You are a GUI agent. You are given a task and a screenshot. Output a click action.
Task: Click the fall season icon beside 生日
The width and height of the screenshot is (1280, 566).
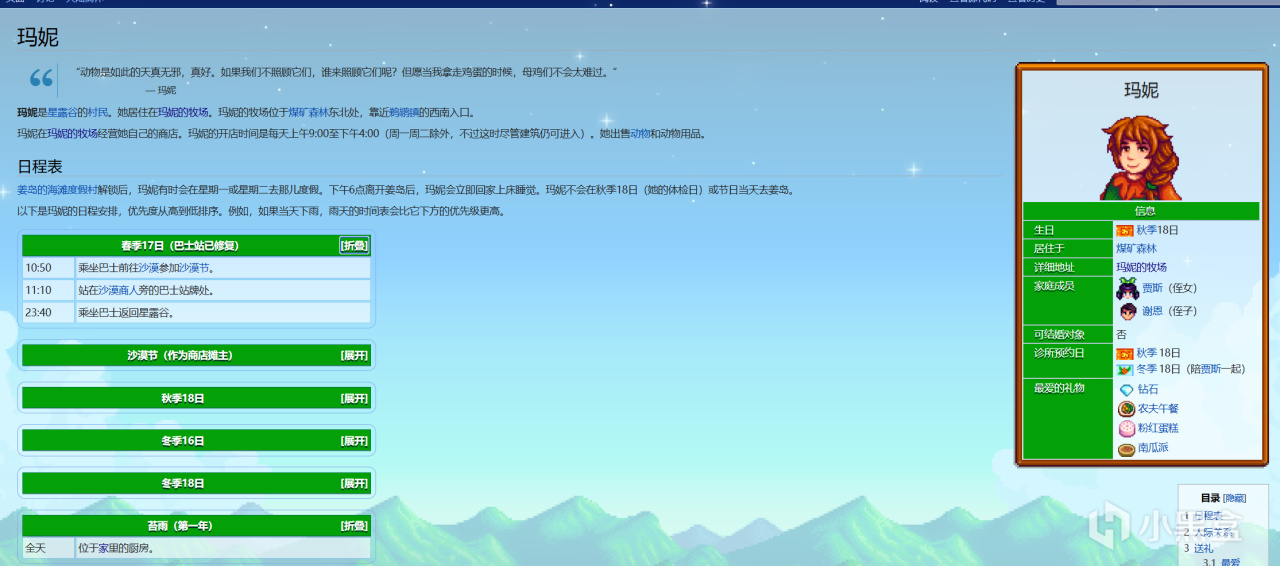pyautogui.click(x=1125, y=230)
